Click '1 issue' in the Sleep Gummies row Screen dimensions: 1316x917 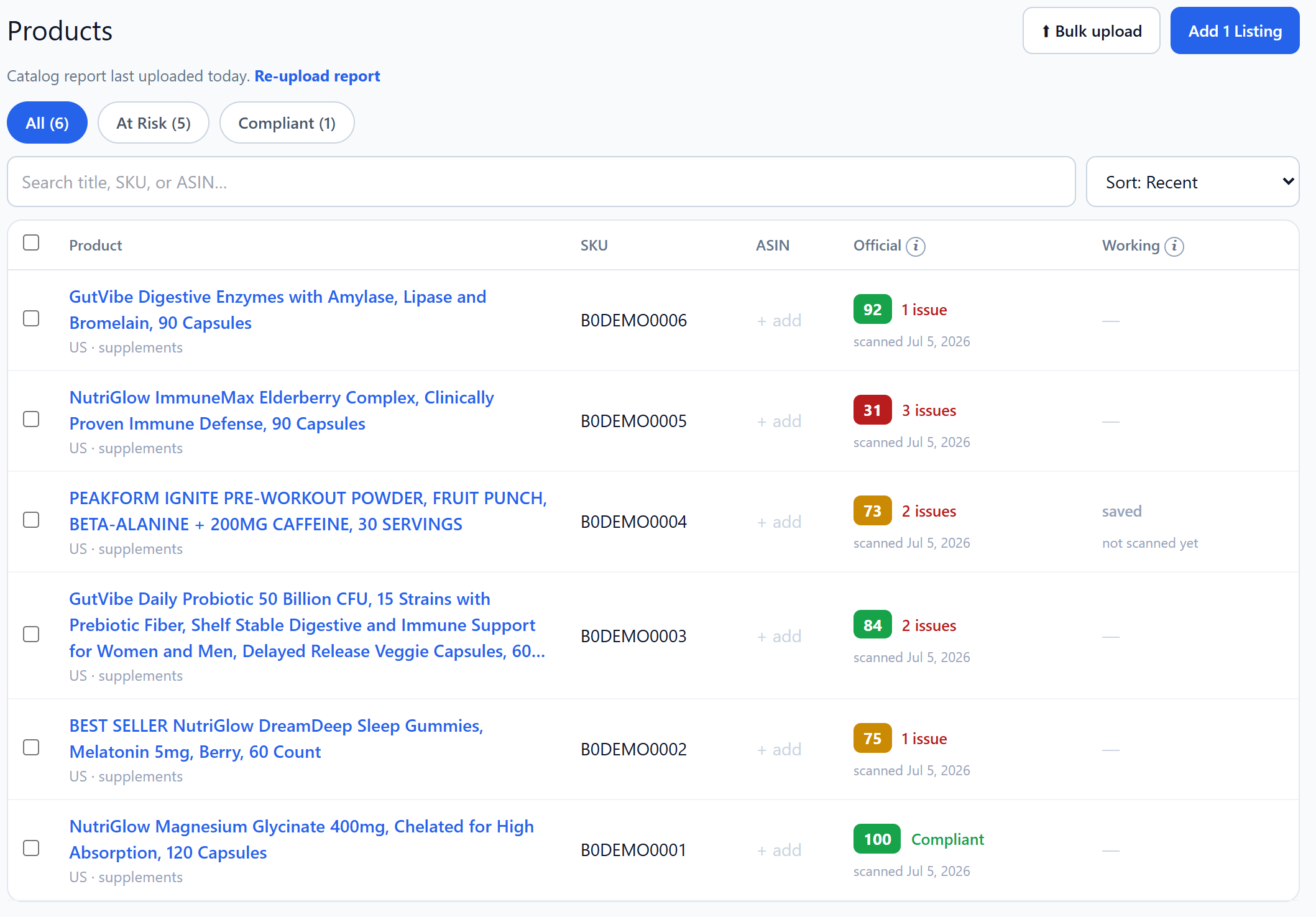(x=924, y=739)
